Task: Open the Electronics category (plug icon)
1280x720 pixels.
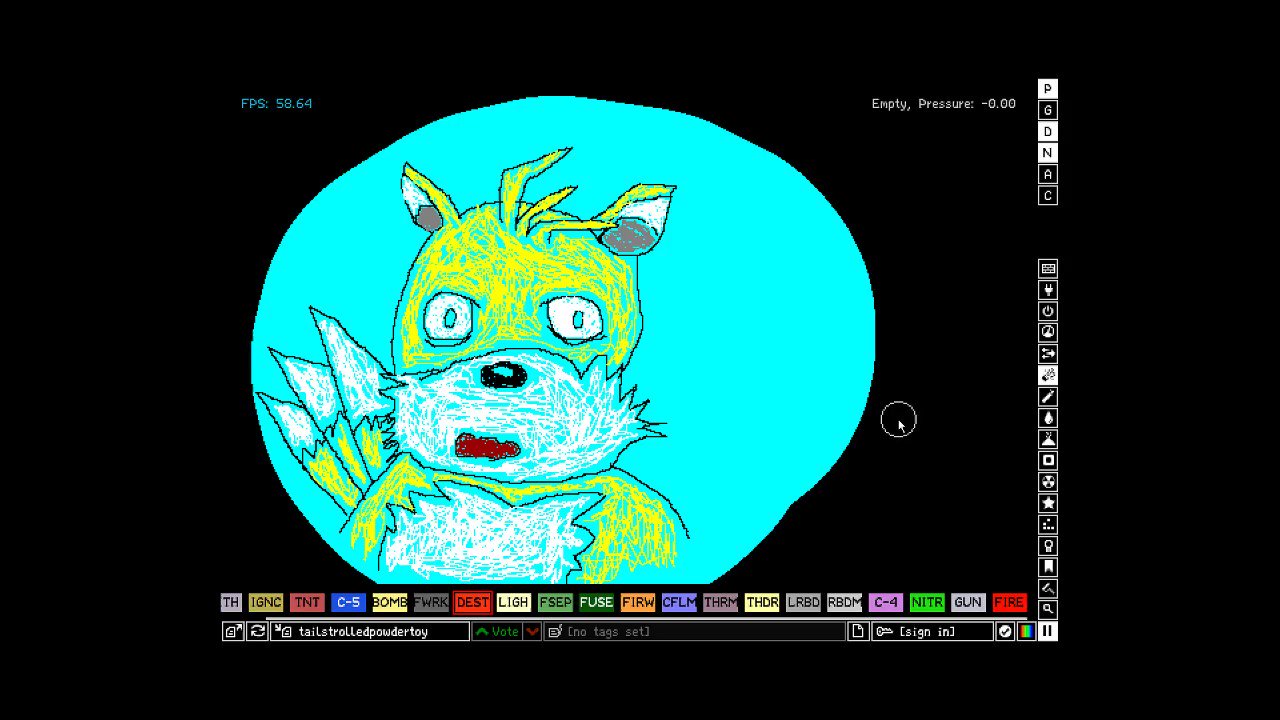Action: coord(1048,290)
